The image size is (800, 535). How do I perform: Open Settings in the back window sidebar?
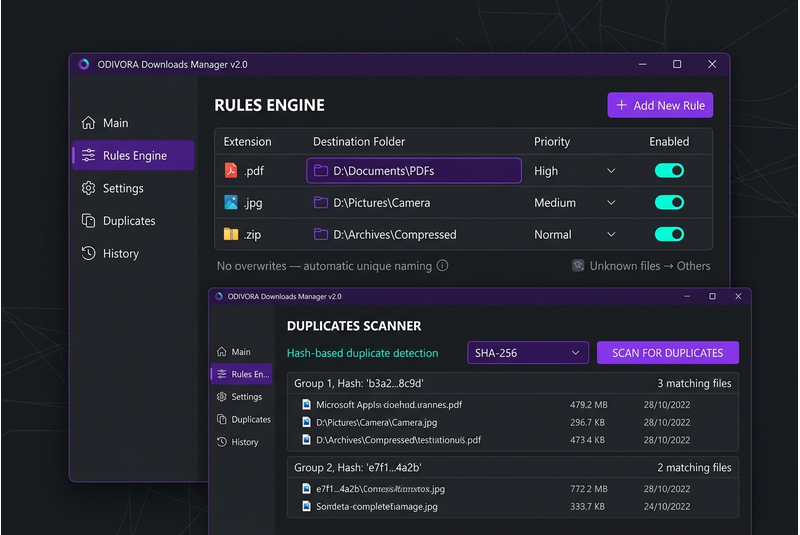coord(113,188)
